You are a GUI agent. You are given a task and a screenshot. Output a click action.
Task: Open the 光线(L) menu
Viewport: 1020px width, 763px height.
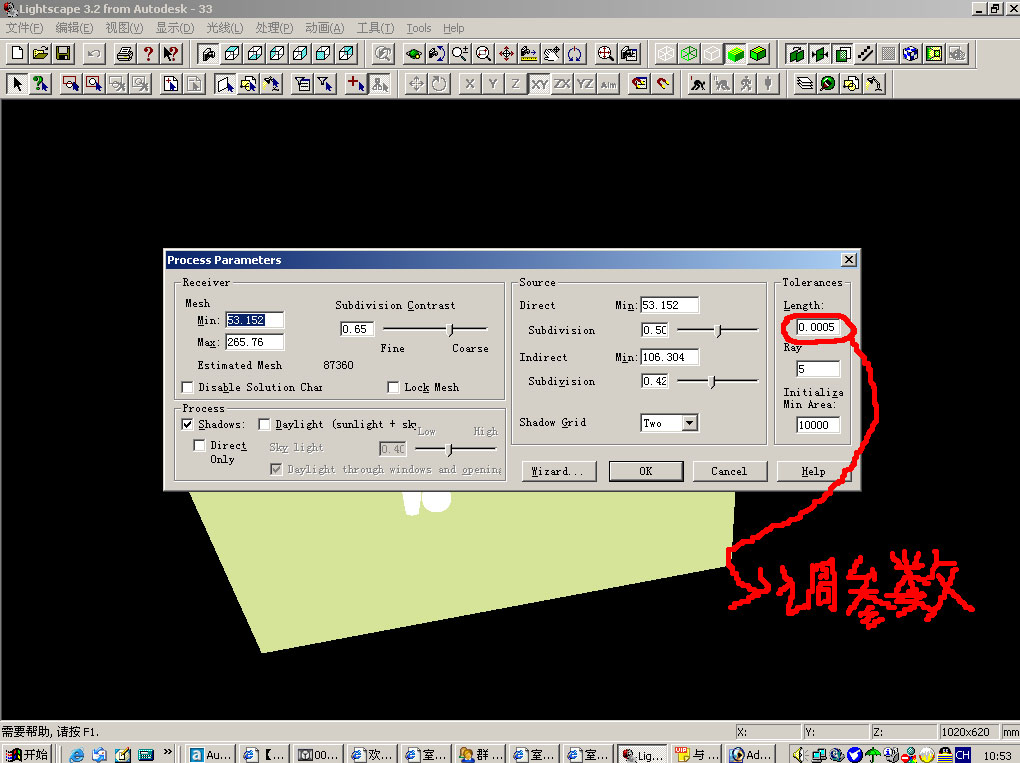pos(224,28)
